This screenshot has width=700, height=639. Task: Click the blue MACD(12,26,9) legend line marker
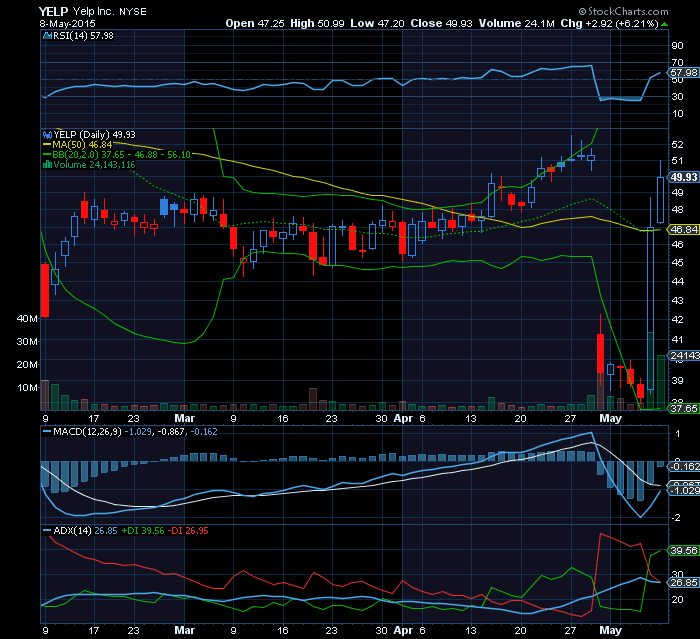pyautogui.click(x=47, y=432)
